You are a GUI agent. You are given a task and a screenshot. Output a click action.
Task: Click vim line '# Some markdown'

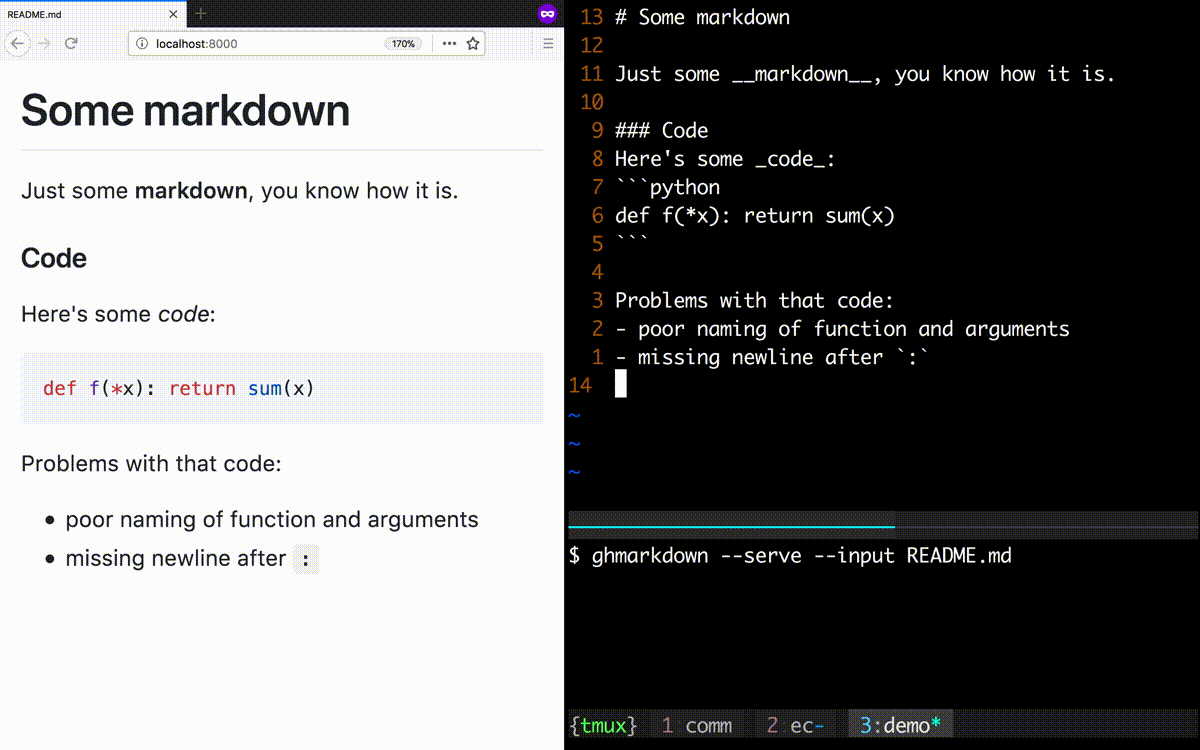[x=702, y=17]
